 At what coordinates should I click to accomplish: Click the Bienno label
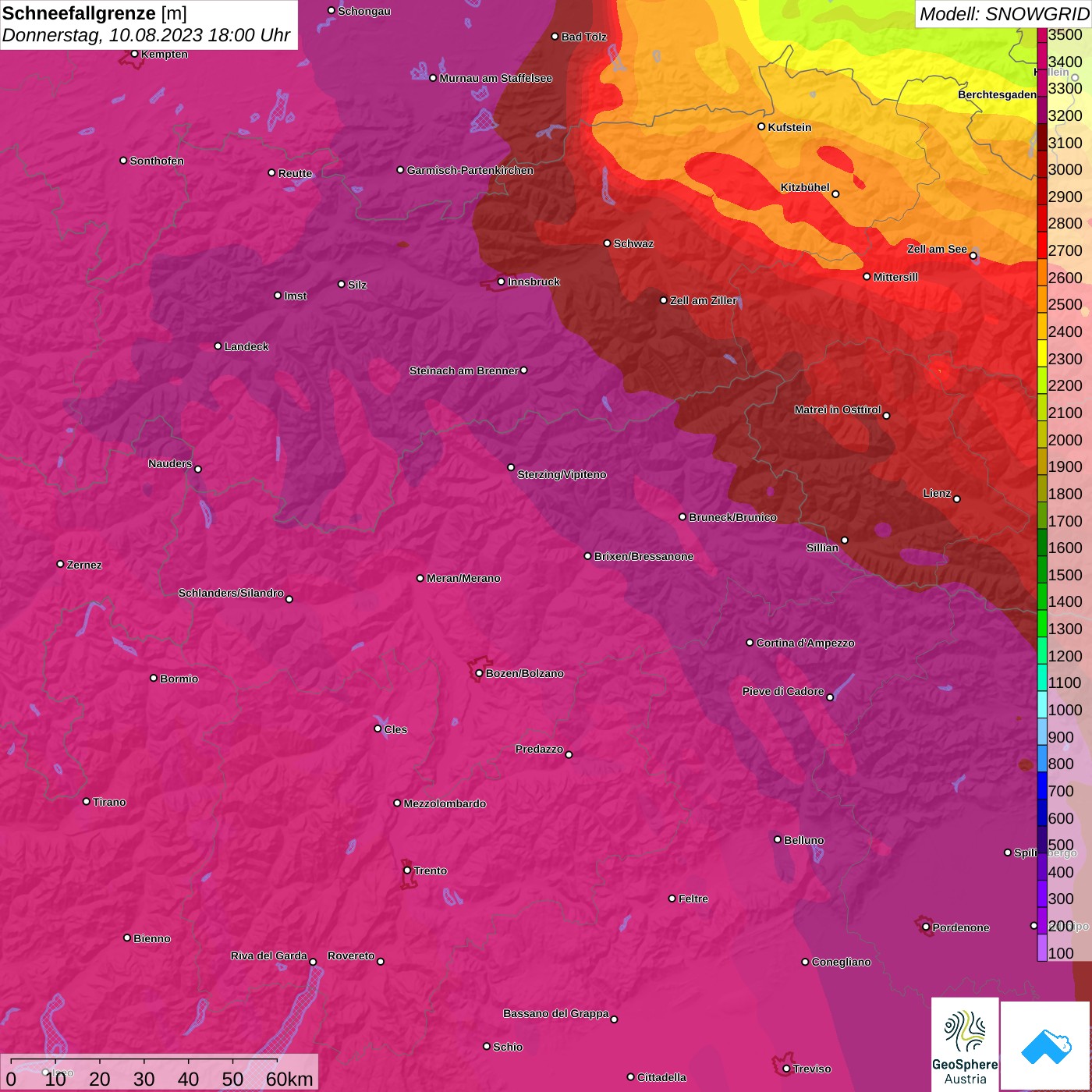(x=152, y=938)
